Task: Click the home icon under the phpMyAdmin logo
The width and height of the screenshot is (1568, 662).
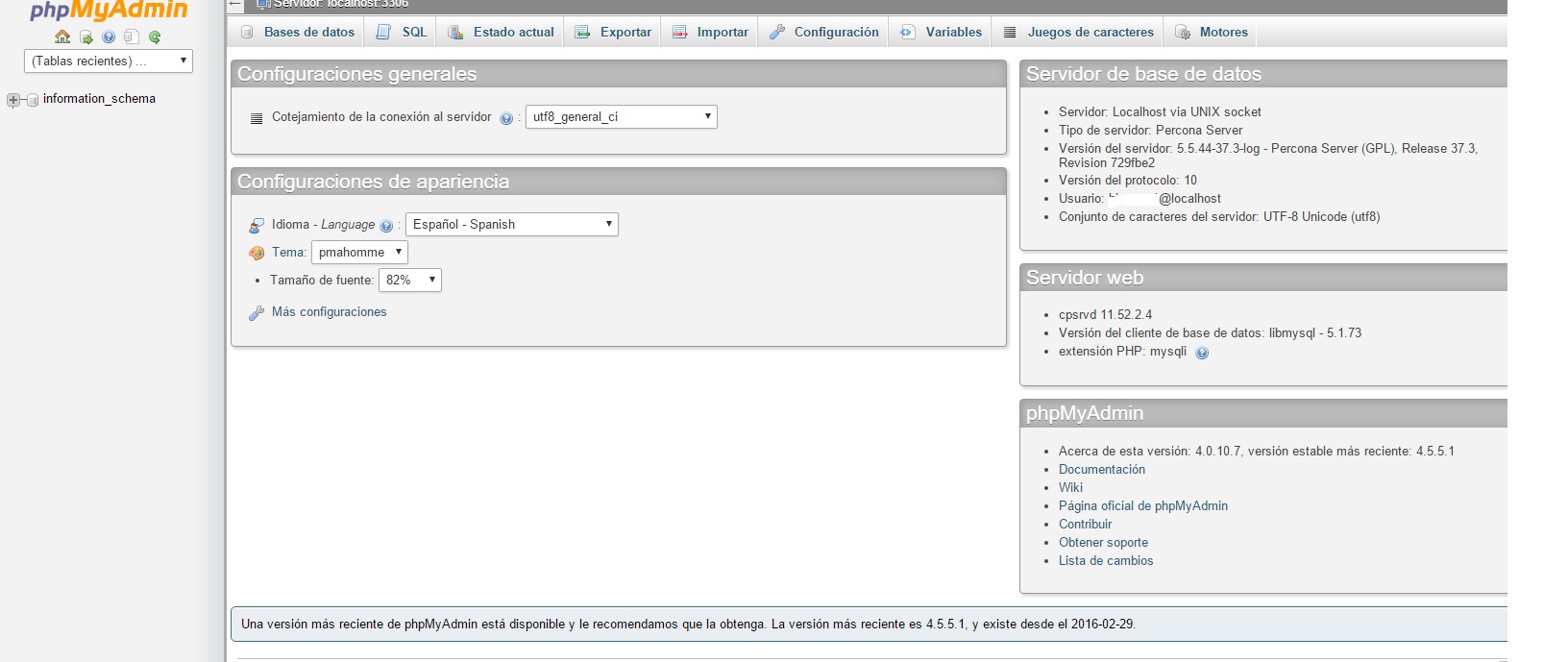Action: tap(62, 37)
